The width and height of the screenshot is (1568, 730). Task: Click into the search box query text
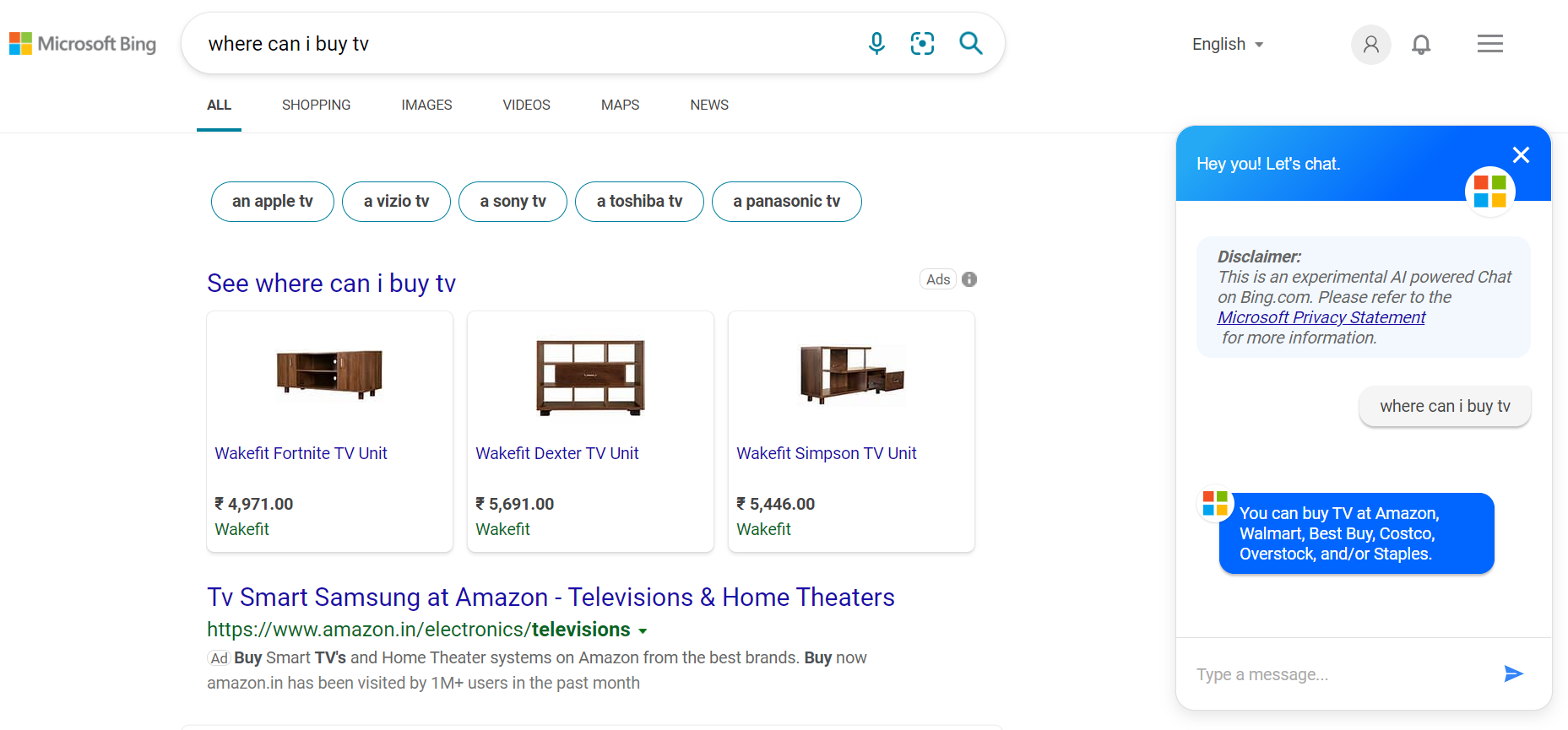pos(288,44)
